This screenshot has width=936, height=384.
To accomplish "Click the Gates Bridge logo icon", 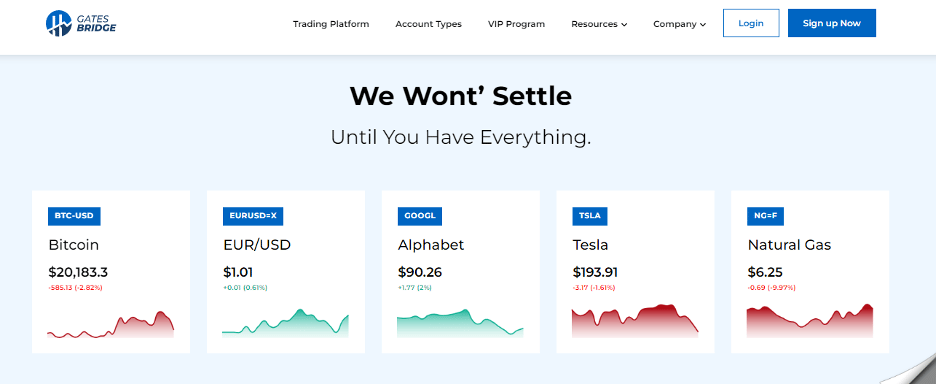I will point(58,23).
